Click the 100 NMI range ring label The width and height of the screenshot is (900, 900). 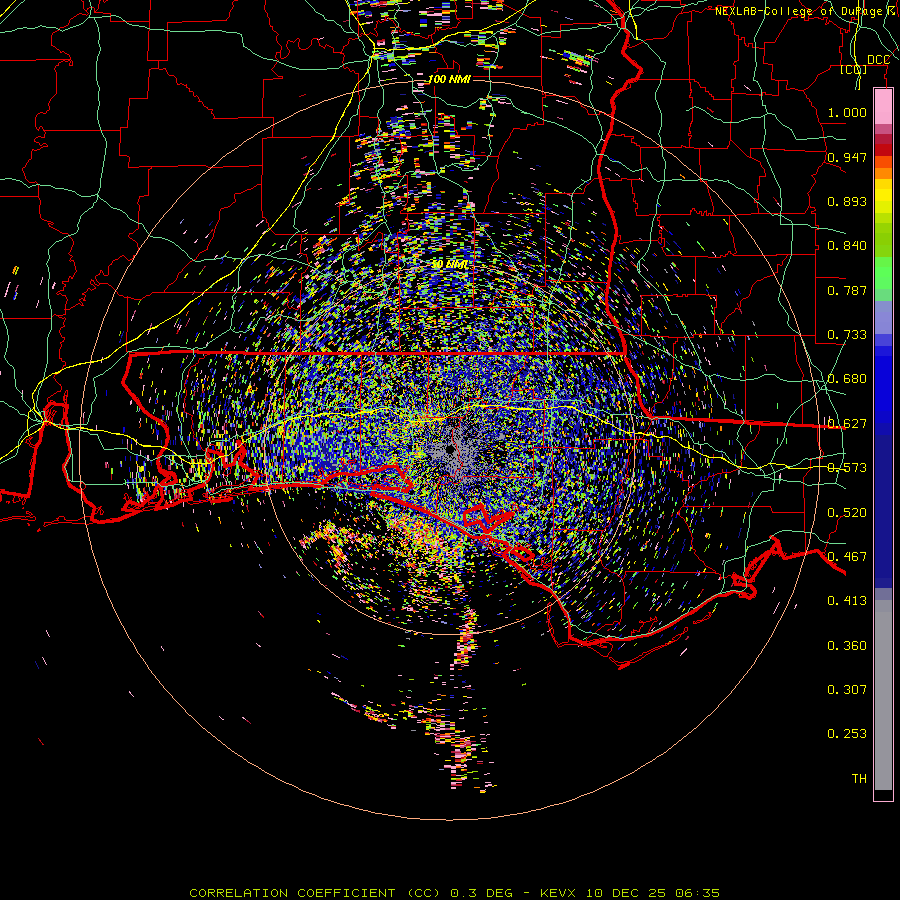[x=449, y=79]
